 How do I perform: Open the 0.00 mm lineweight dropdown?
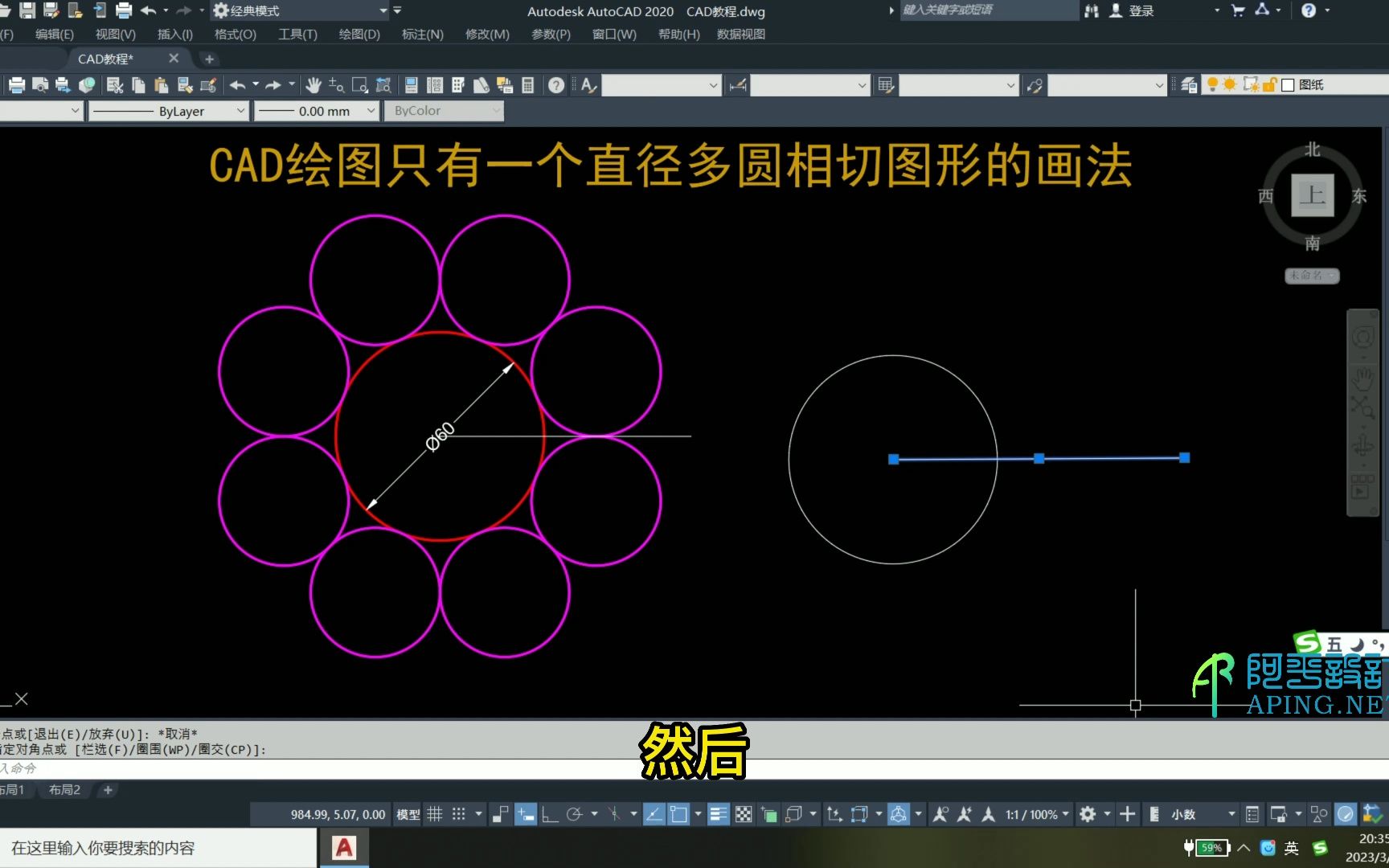(370, 111)
